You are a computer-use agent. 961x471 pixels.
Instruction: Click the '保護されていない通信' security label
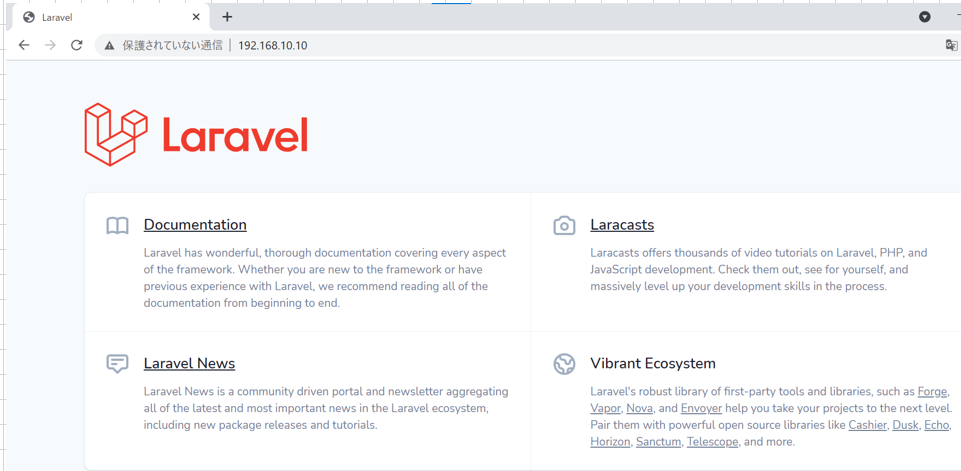172,45
